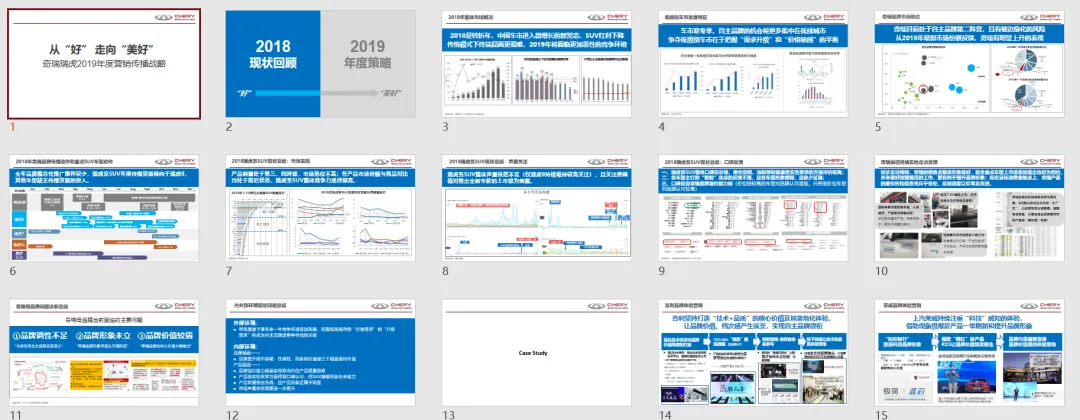This screenshot has width=1080, height=420.
Task: Open the 2018 现状回顾 / 2019 年度策略 slide
Action: [x=321, y=63]
